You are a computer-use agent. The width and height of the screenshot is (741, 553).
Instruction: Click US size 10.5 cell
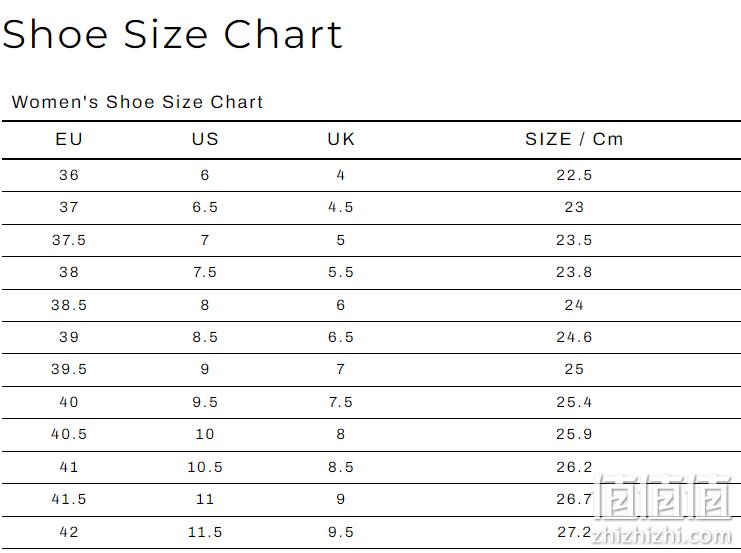205,467
